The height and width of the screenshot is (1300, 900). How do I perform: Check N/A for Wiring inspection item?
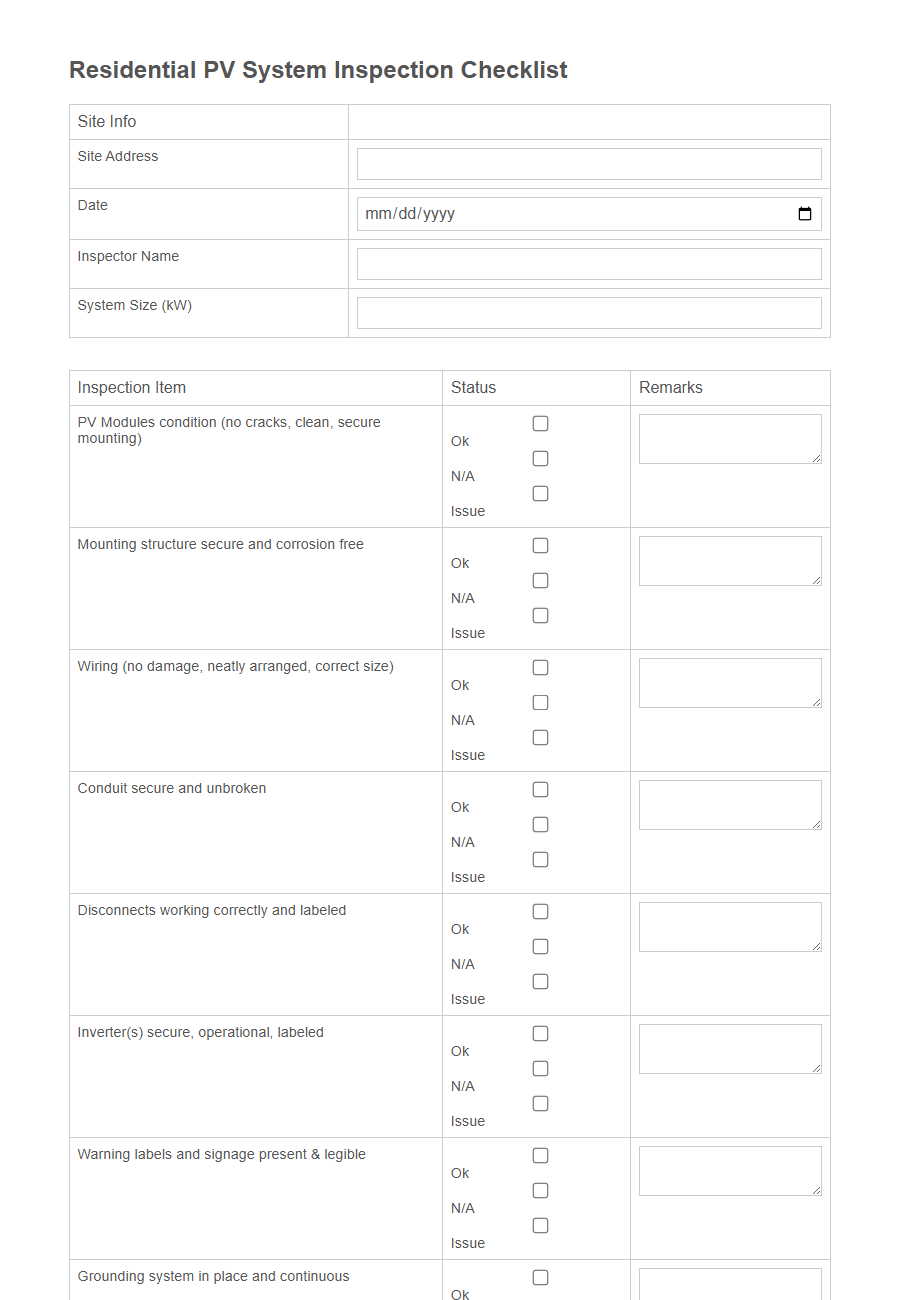pos(540,702)
